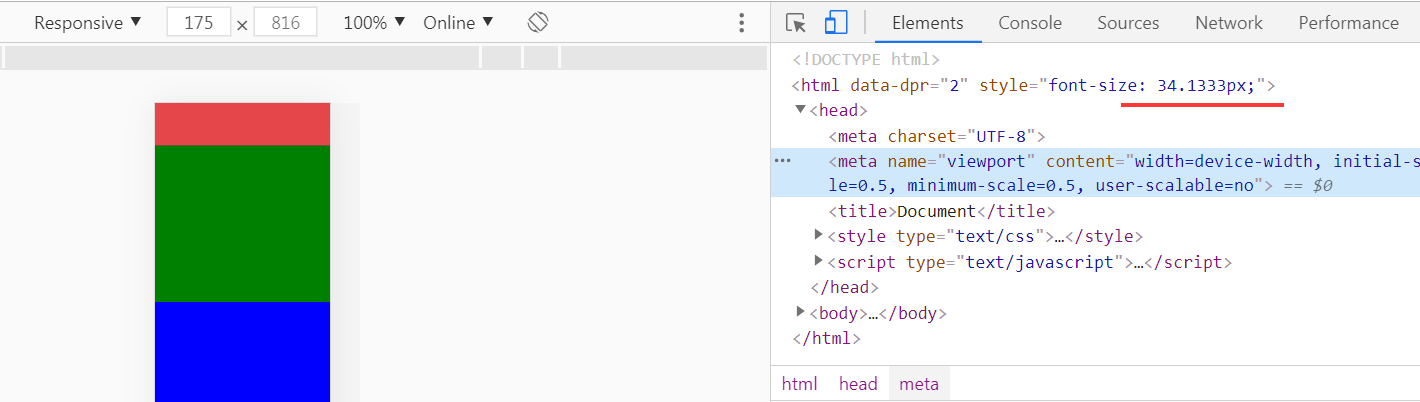This screenshot has width=1420, height=402.
Task: Toggle the device toolbar icon
Action: [x=835, y=22]
